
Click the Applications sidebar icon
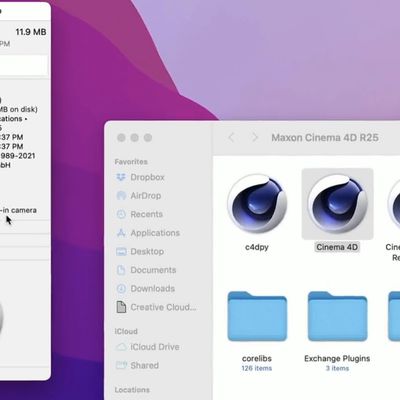pyautogui.click(x=121, y=233)
